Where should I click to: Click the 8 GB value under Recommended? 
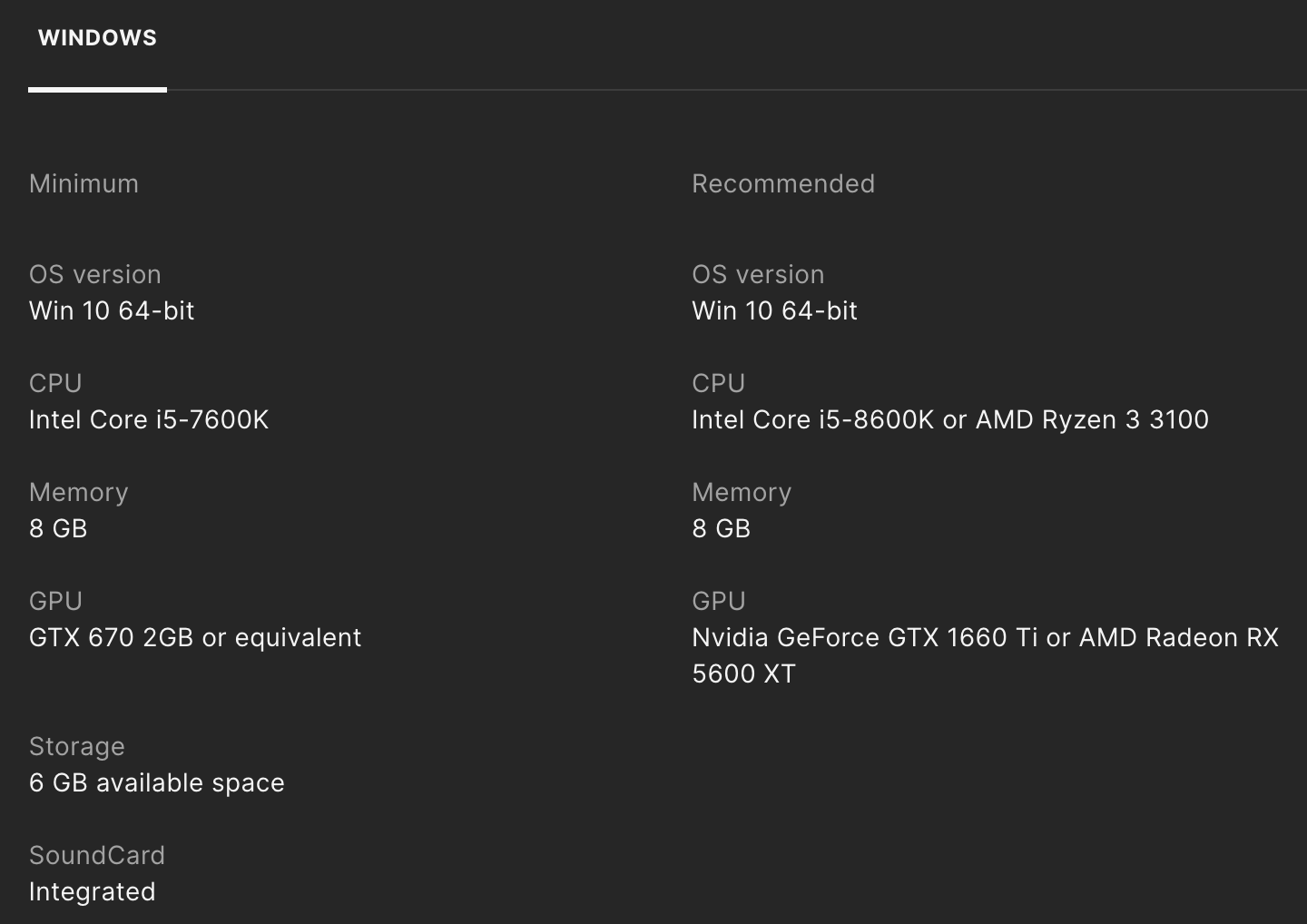click(x=721, y=529)
